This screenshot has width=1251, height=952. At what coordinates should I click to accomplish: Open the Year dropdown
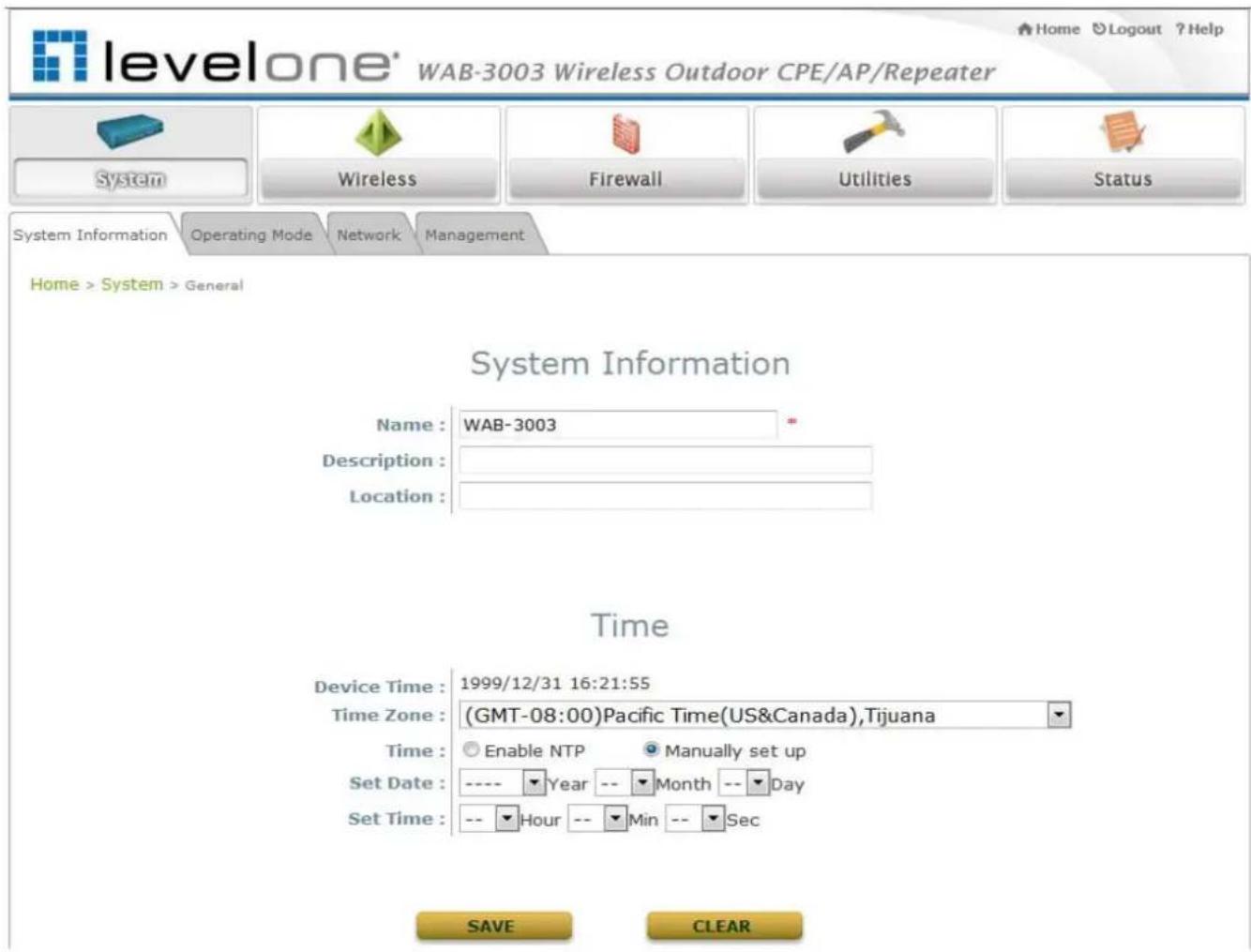point(502,783)
